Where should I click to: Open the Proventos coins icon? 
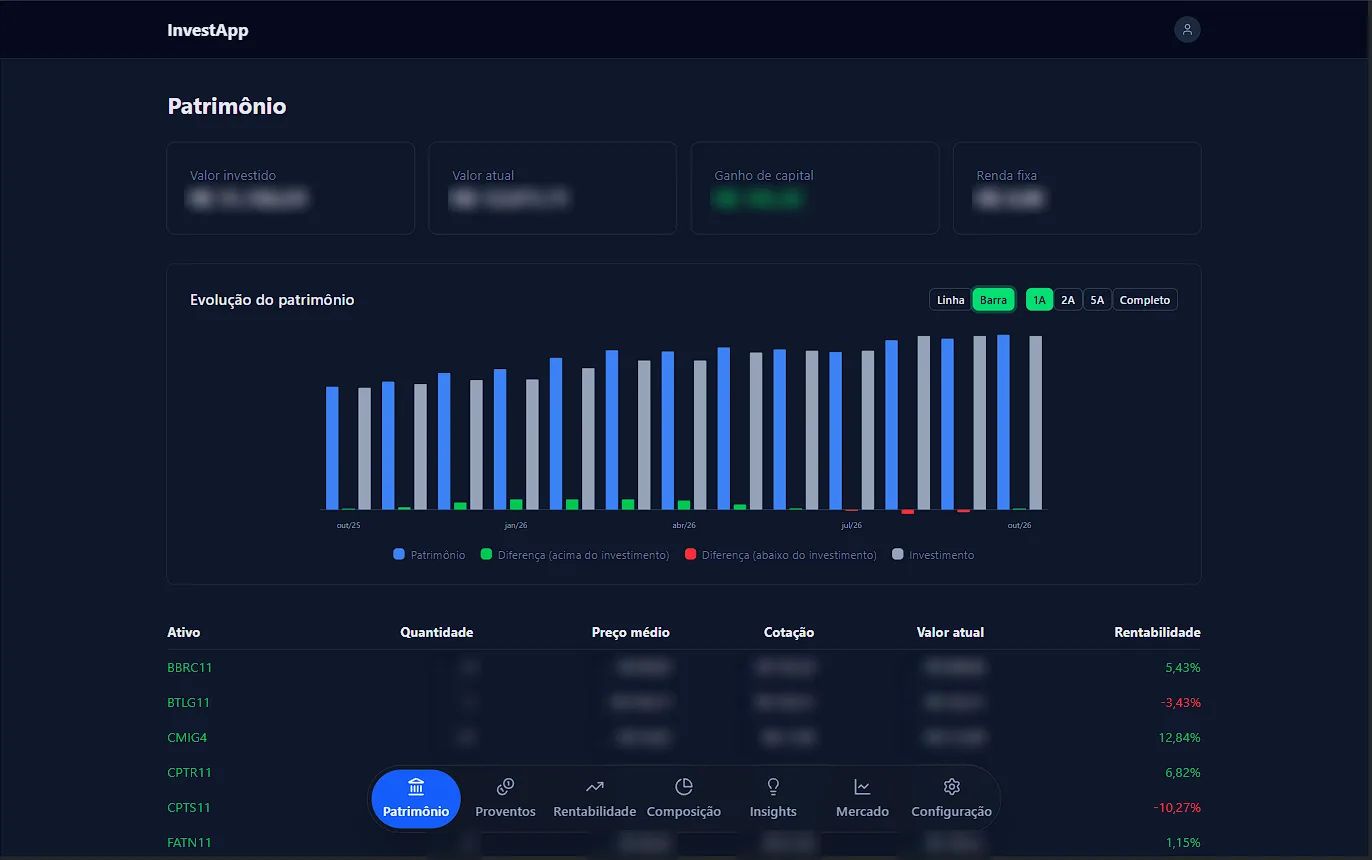(x=505, y=786)
